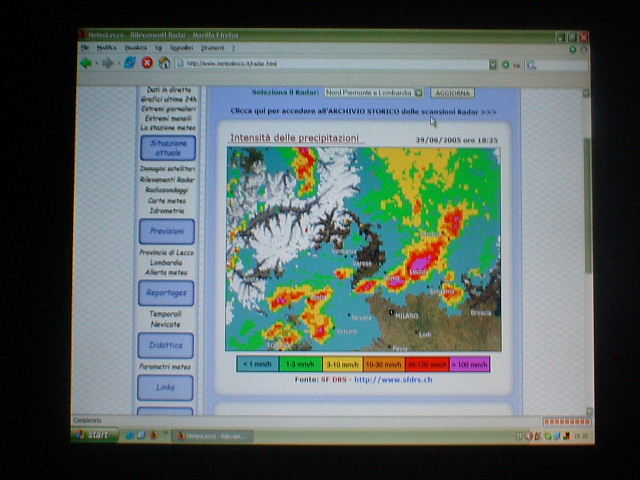The height and width of the screenshot is (480, 640).
Task: Click the green Go button beside address bar
Action: [505, 64]
